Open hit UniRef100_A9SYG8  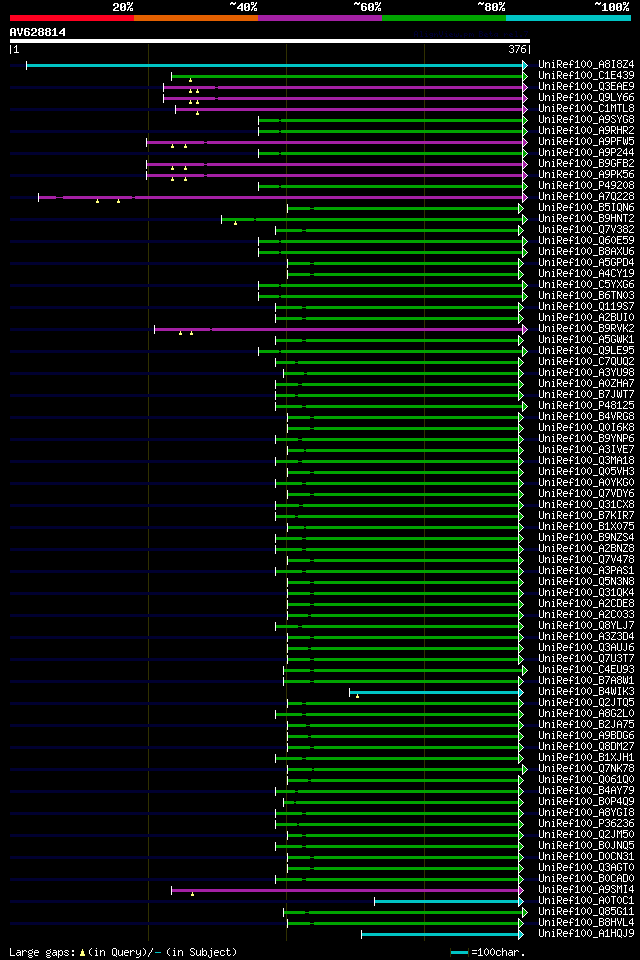tap(586, 119)
